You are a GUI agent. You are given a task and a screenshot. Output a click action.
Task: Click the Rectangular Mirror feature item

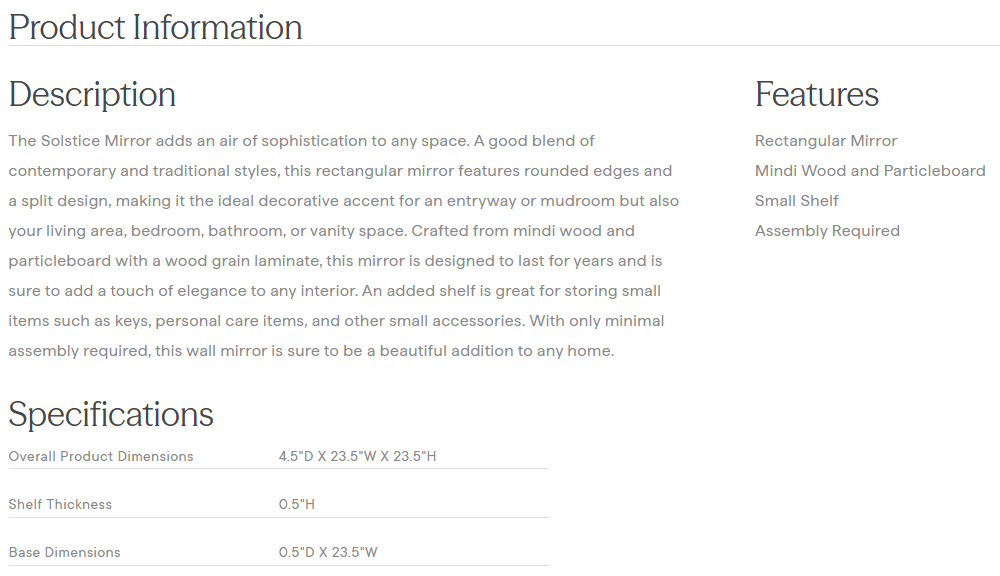pyautogui.click(x=826, y=141)
